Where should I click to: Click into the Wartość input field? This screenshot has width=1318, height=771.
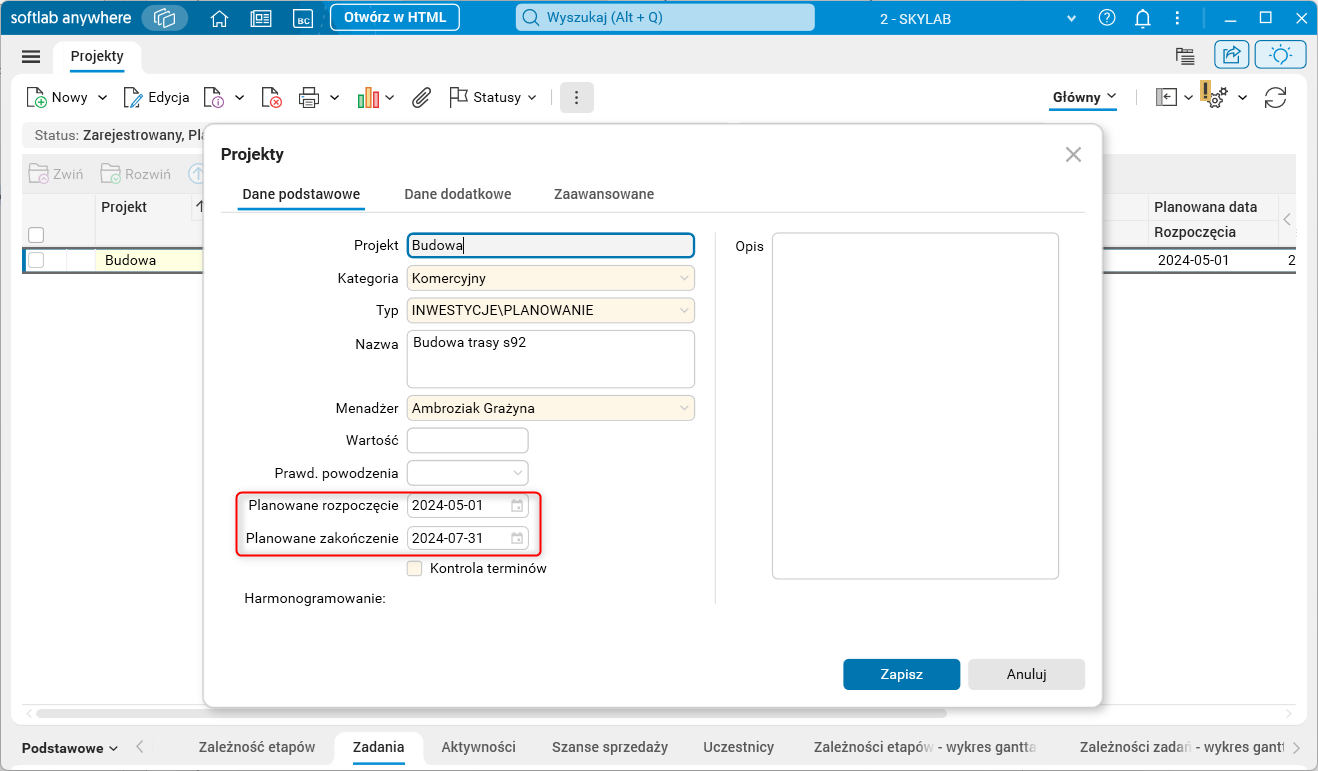pos(468,441)
